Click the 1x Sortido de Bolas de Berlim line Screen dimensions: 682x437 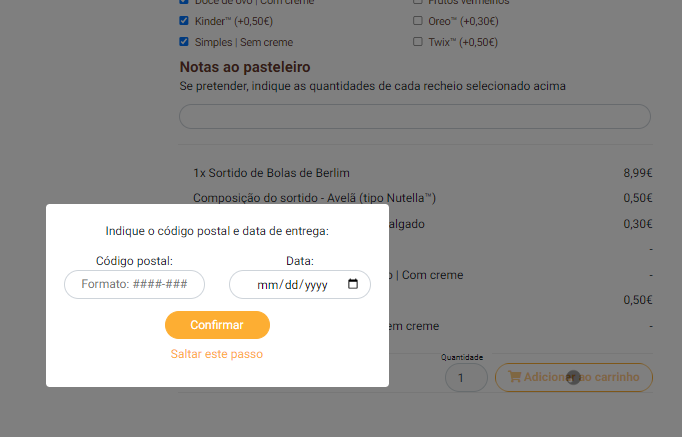pos(271,173)
